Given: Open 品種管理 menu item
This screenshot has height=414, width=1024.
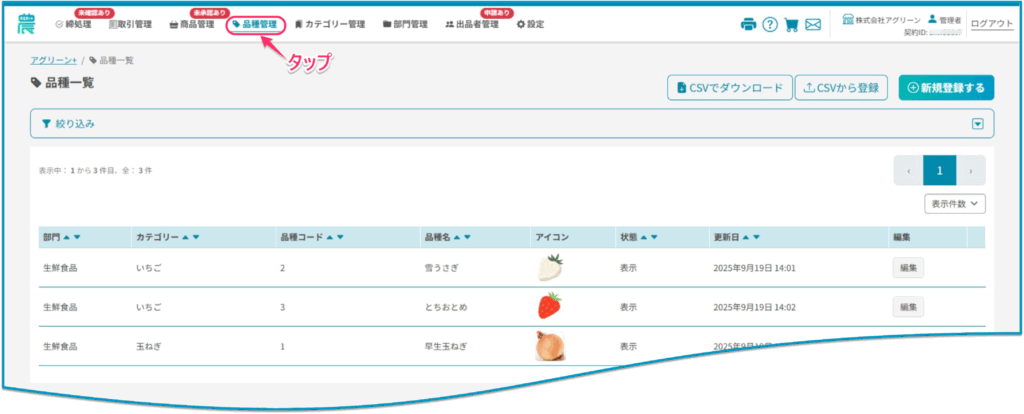Looking at the screenshot, I should (255, 24).
